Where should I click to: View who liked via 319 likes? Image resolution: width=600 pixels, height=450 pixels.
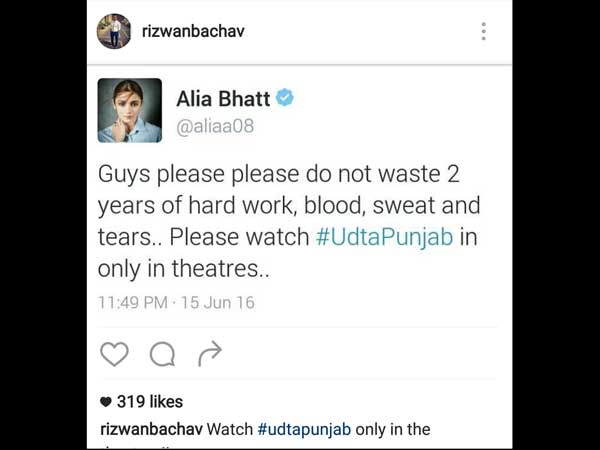click(x=150, y=402)
